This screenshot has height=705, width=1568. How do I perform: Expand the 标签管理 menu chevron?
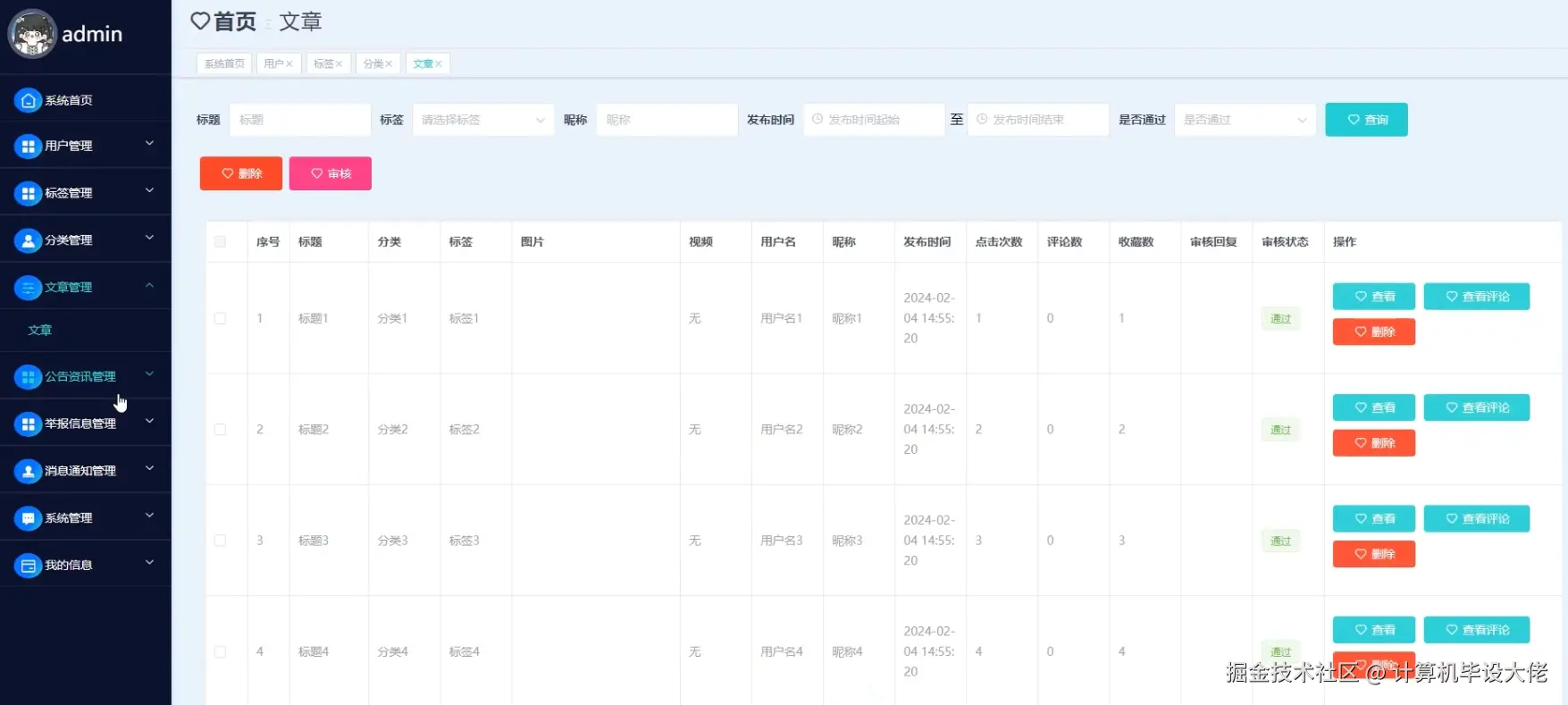tap(150, 190)
